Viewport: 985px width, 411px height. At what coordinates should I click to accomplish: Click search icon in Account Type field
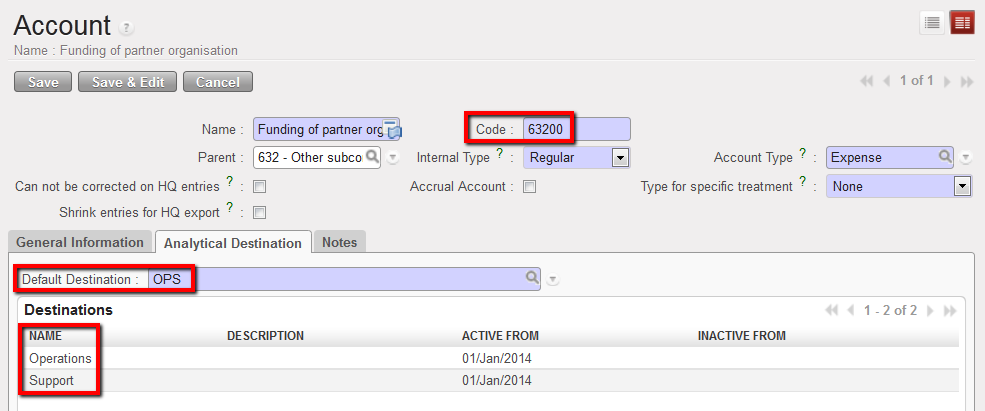coord(944,157)
